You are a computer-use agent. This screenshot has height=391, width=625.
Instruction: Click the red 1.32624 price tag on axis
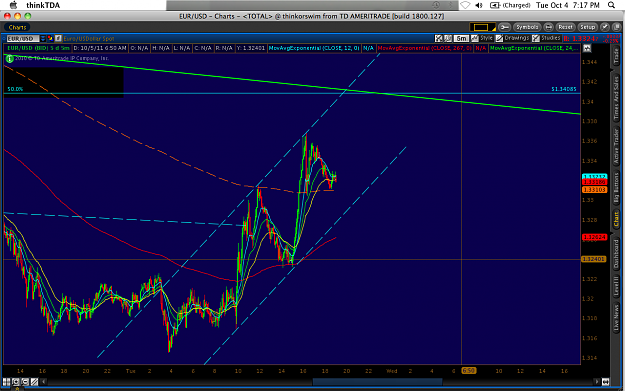[594, 237]
